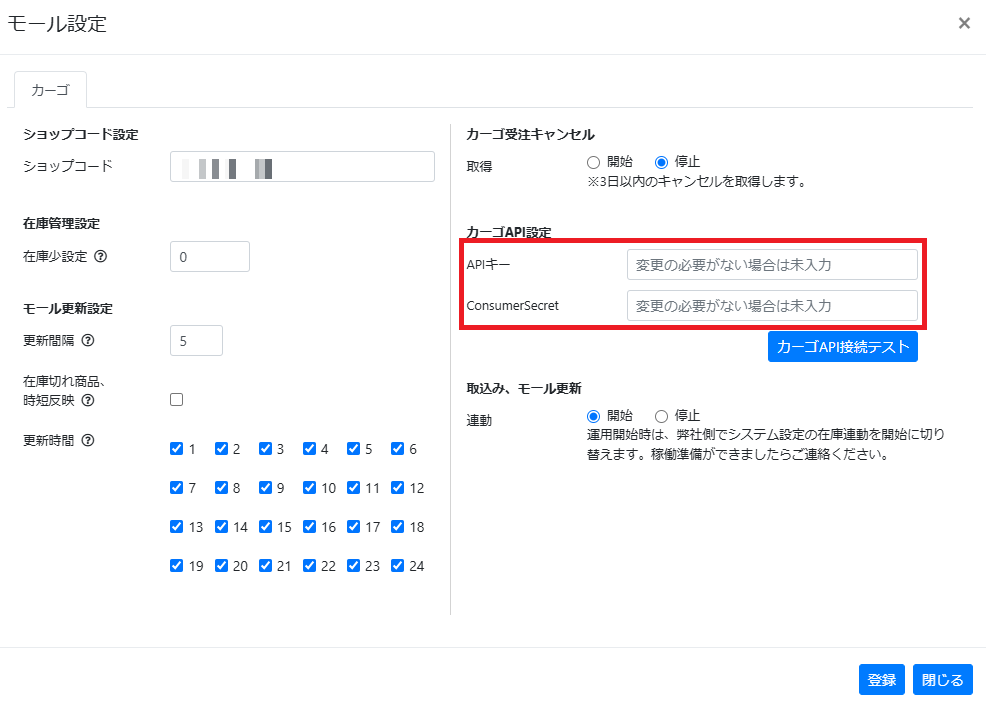Viewport: 986px width, 707px height.
Task: Open help icon next to 更新間隔
Action: [x=88, y=340]
